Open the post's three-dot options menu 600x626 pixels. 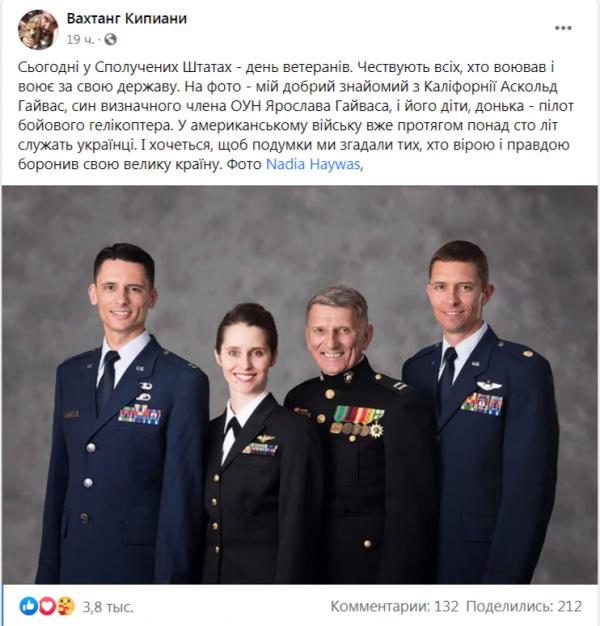[x=563, y=28]
